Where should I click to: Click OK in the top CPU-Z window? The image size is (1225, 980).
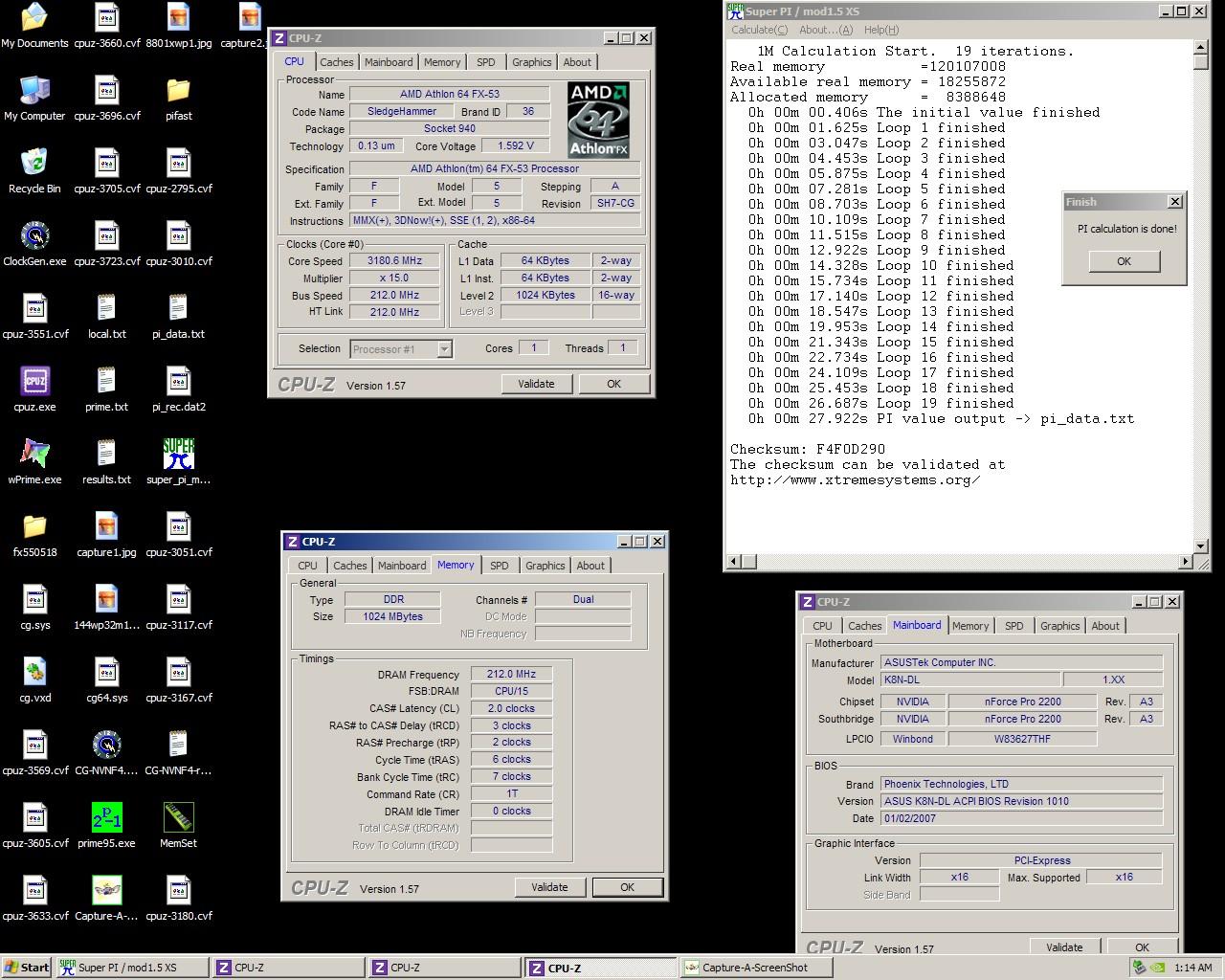click(x=613, y=384)
